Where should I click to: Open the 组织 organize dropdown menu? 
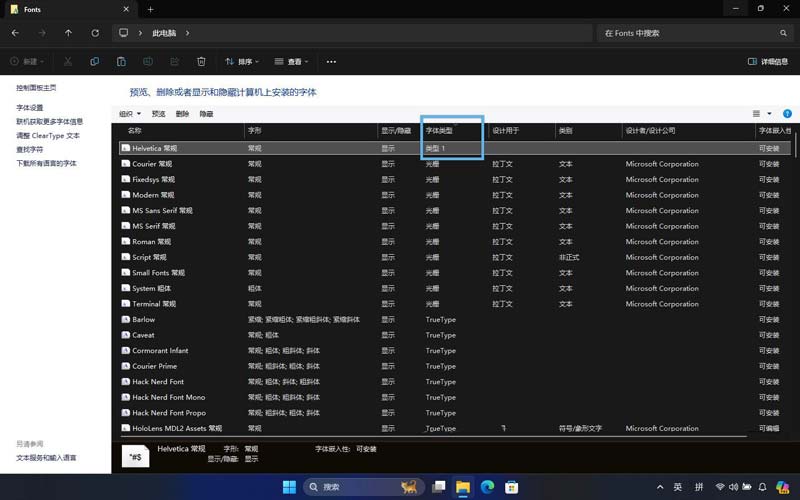click(129, 114)
